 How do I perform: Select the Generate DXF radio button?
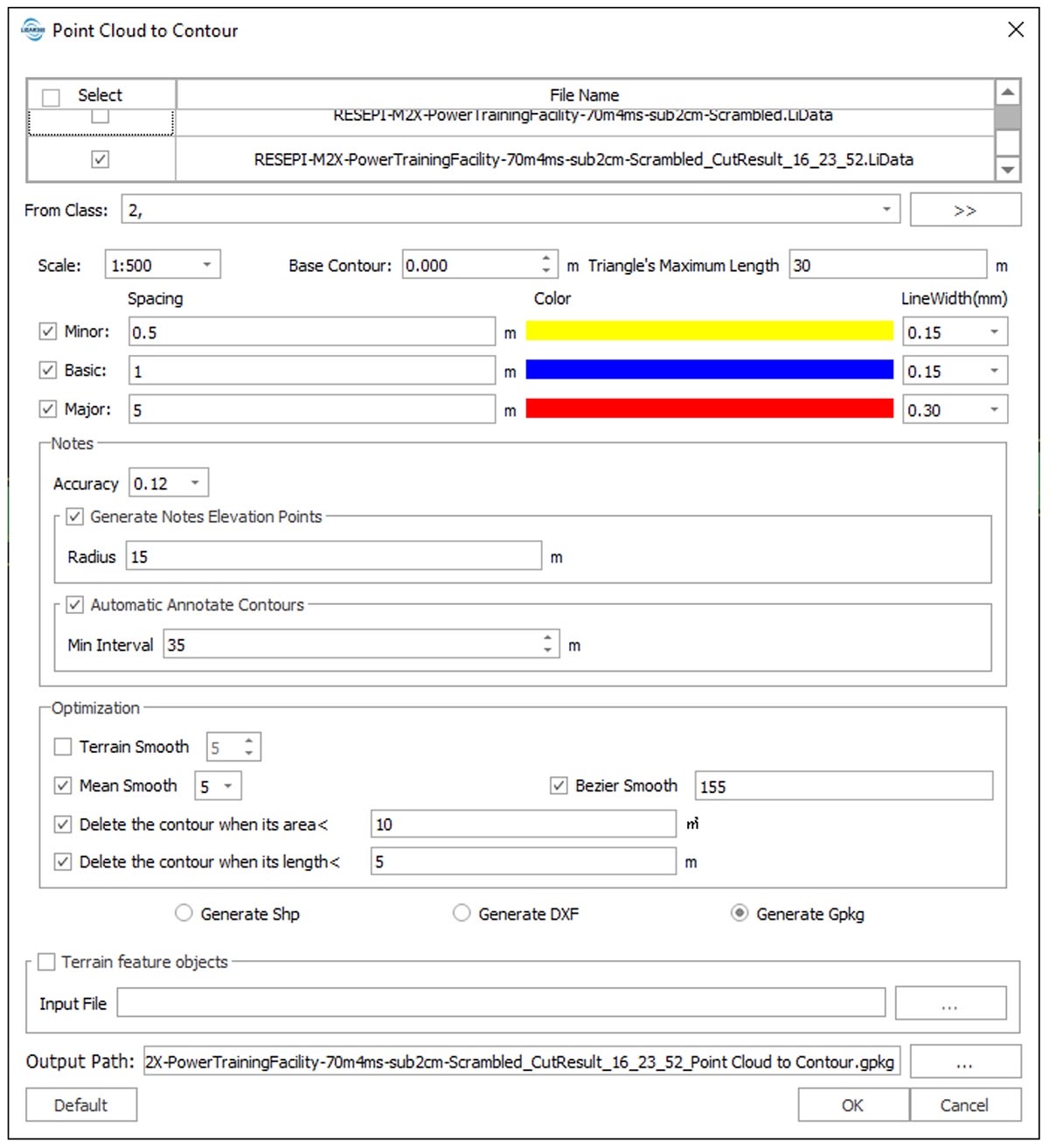462,913
